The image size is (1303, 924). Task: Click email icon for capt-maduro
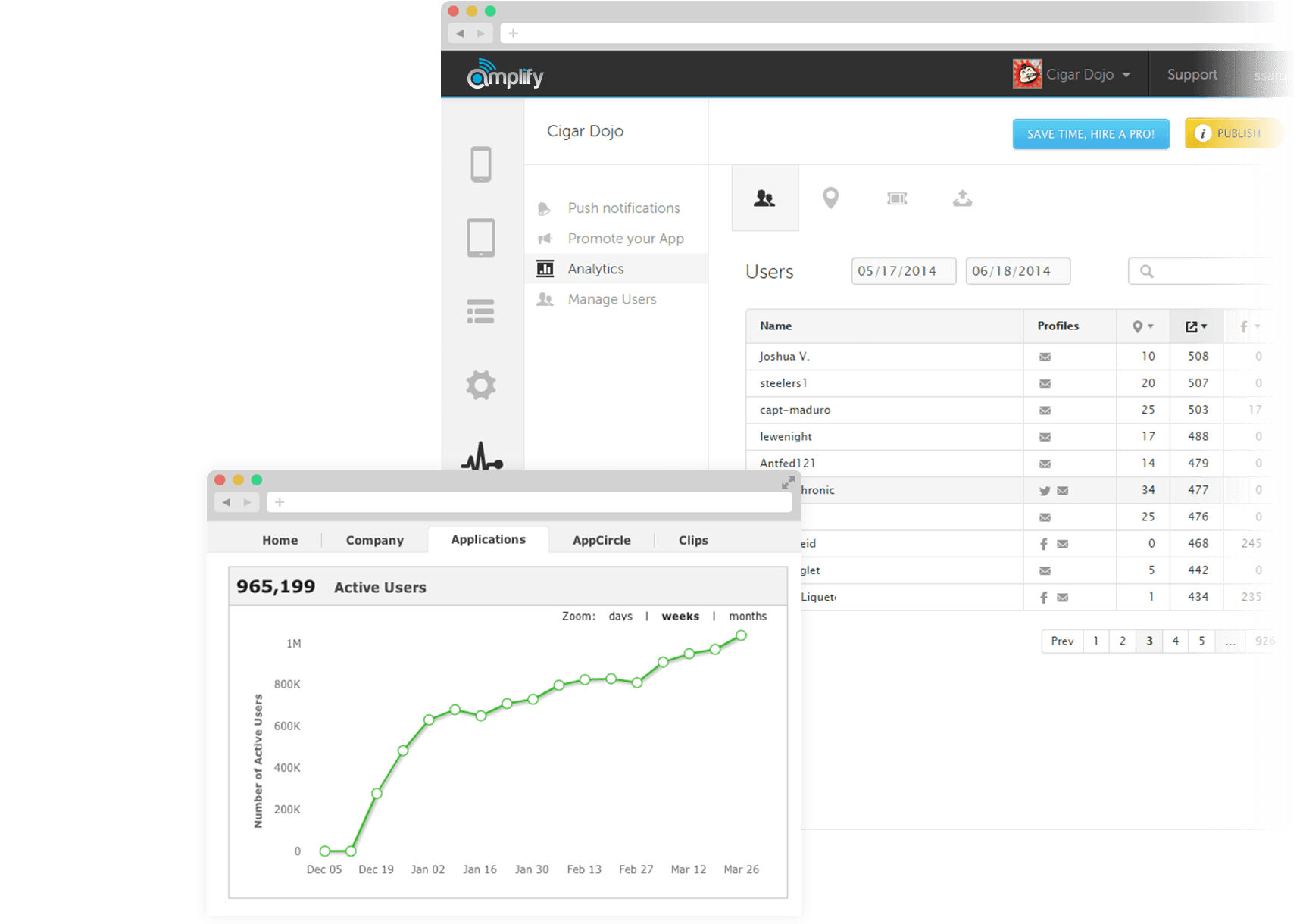(x=1045, y=410)
